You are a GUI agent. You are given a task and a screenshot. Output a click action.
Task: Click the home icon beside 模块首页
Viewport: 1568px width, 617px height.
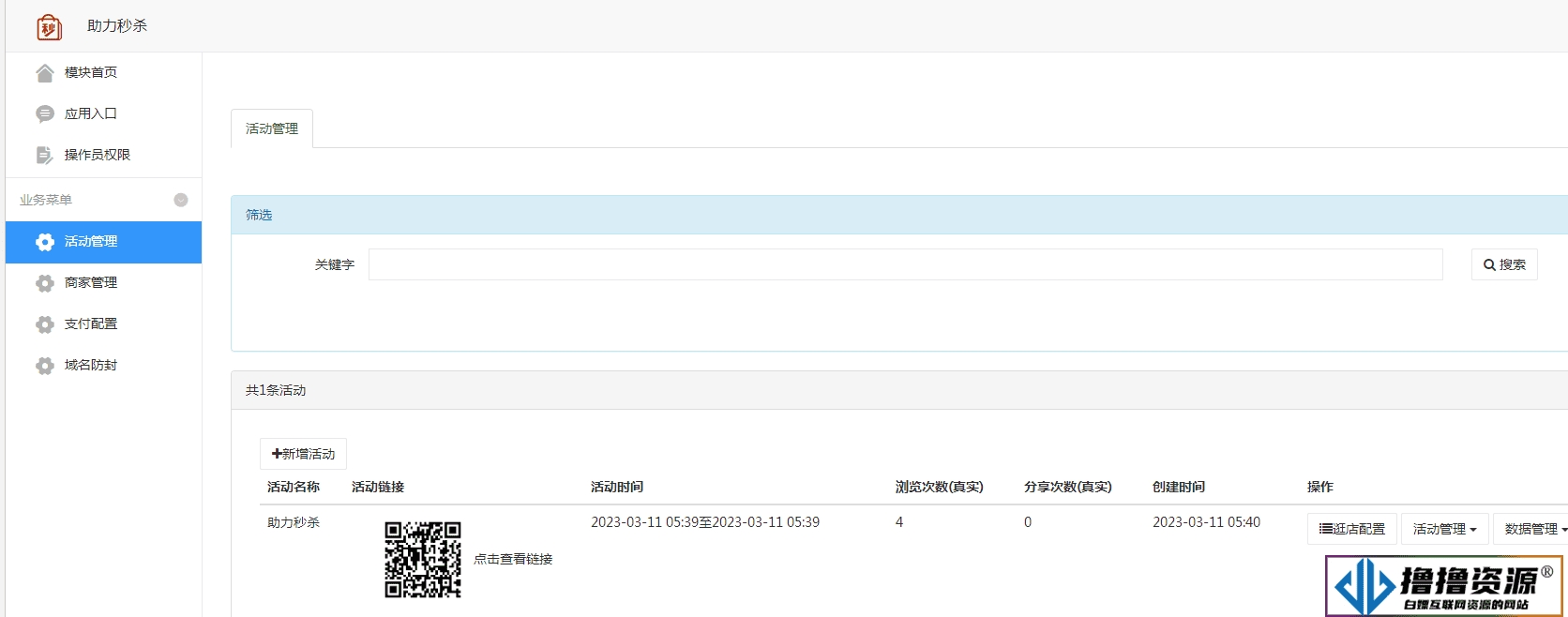(x=45, y=73)
